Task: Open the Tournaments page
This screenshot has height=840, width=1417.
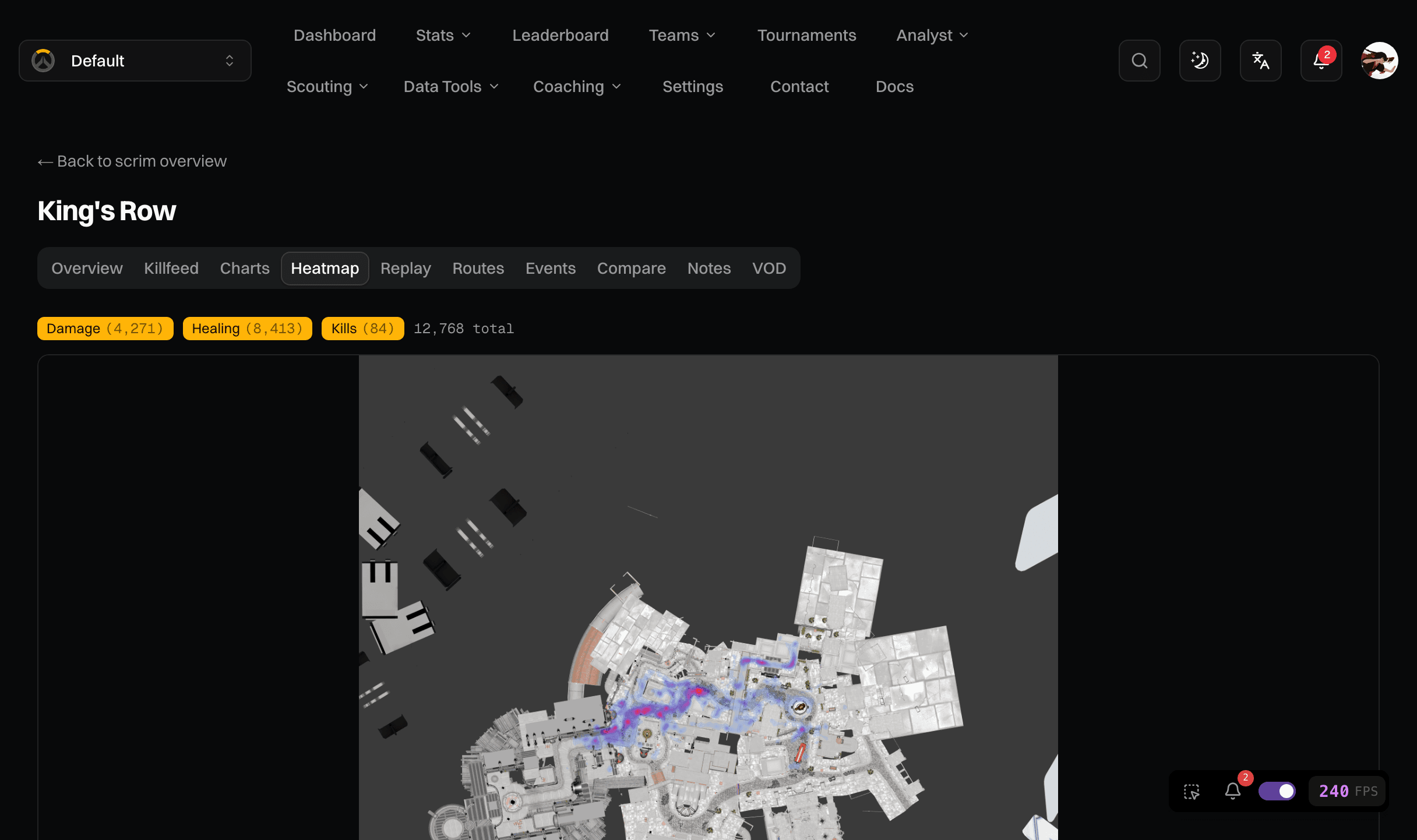Action: coord(807,36)
